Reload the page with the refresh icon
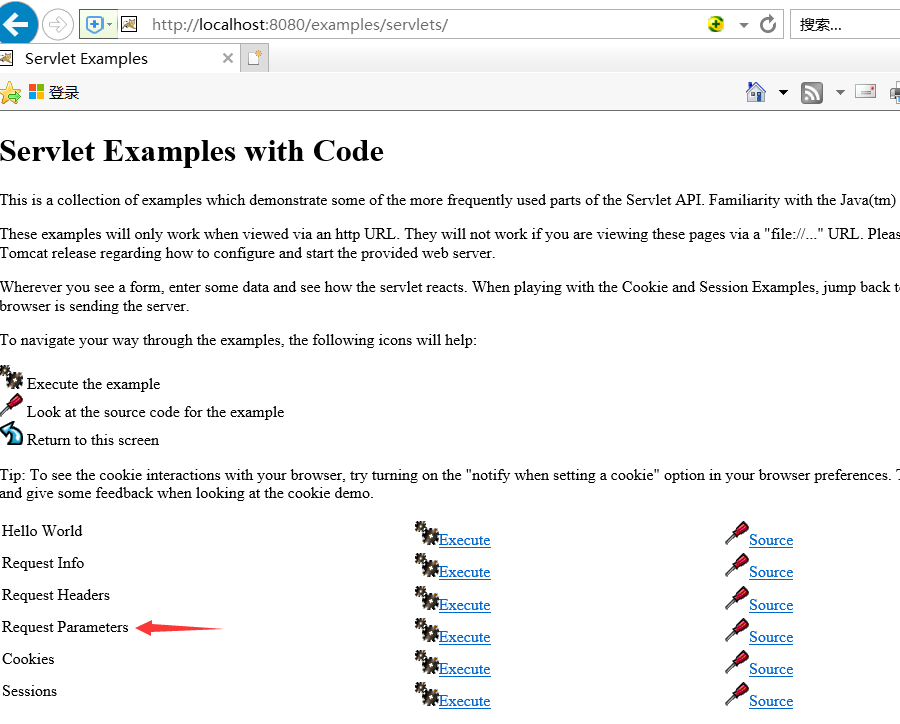This screenshot has height=724, width=900. [767, 24]
